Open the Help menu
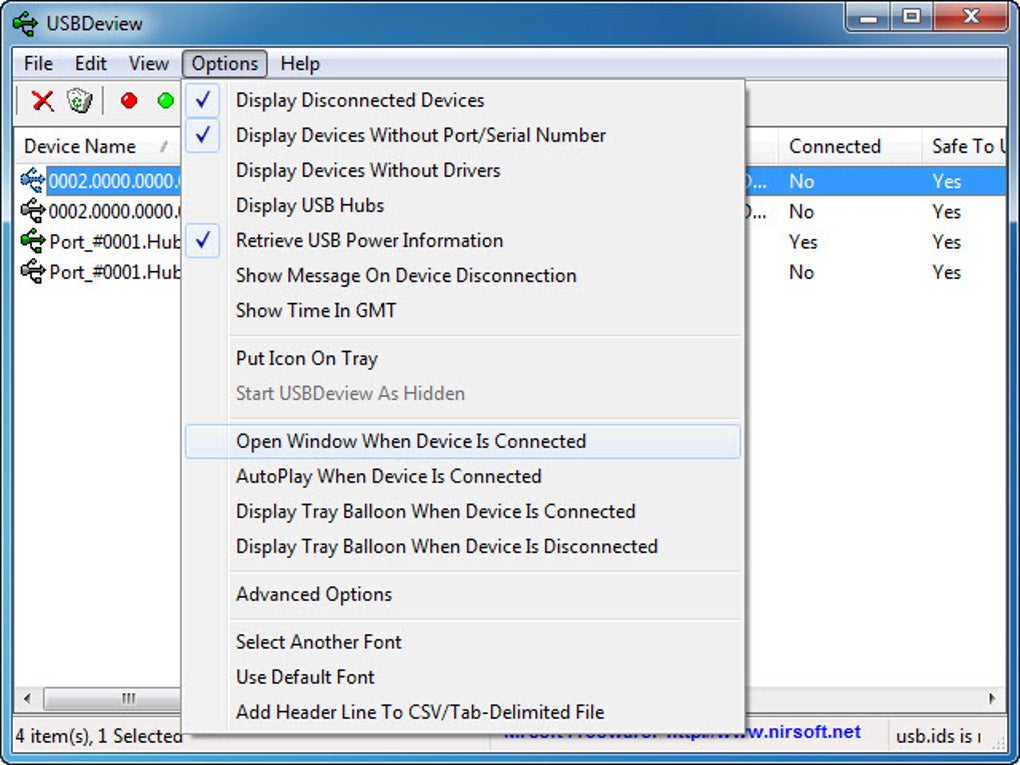This screenshot has height=765, width=1020. pos(300,64)
